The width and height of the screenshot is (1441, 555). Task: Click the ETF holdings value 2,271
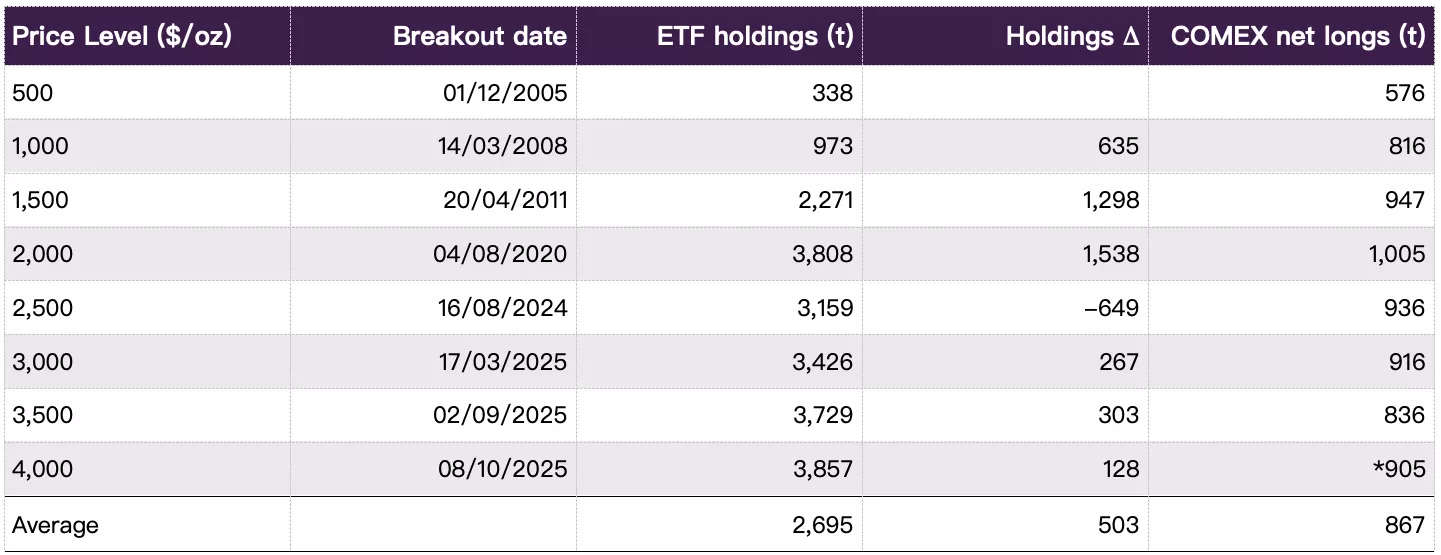click(x=823, y=200)
